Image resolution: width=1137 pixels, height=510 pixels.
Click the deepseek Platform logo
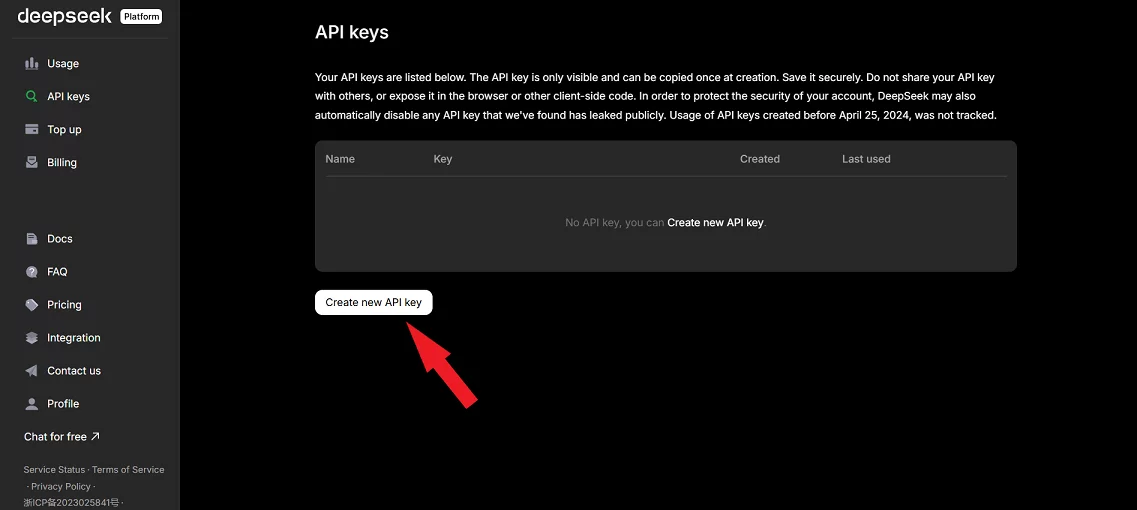[x=90, y=16]
